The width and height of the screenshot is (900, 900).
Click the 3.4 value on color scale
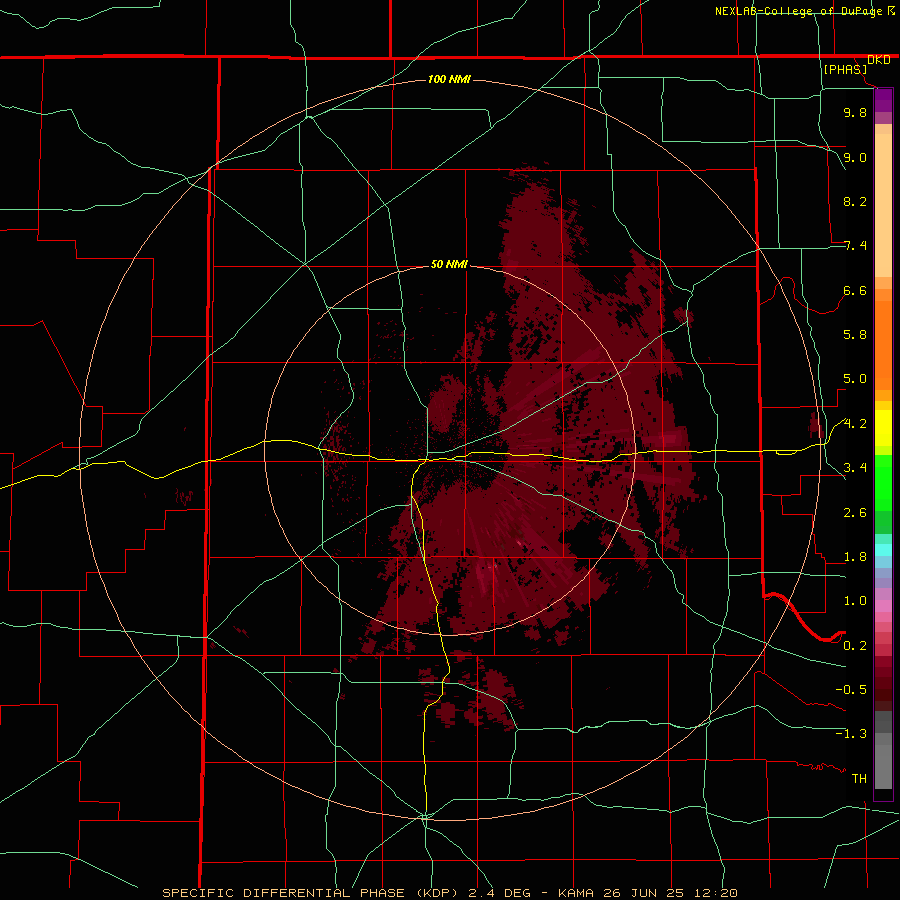855,468
